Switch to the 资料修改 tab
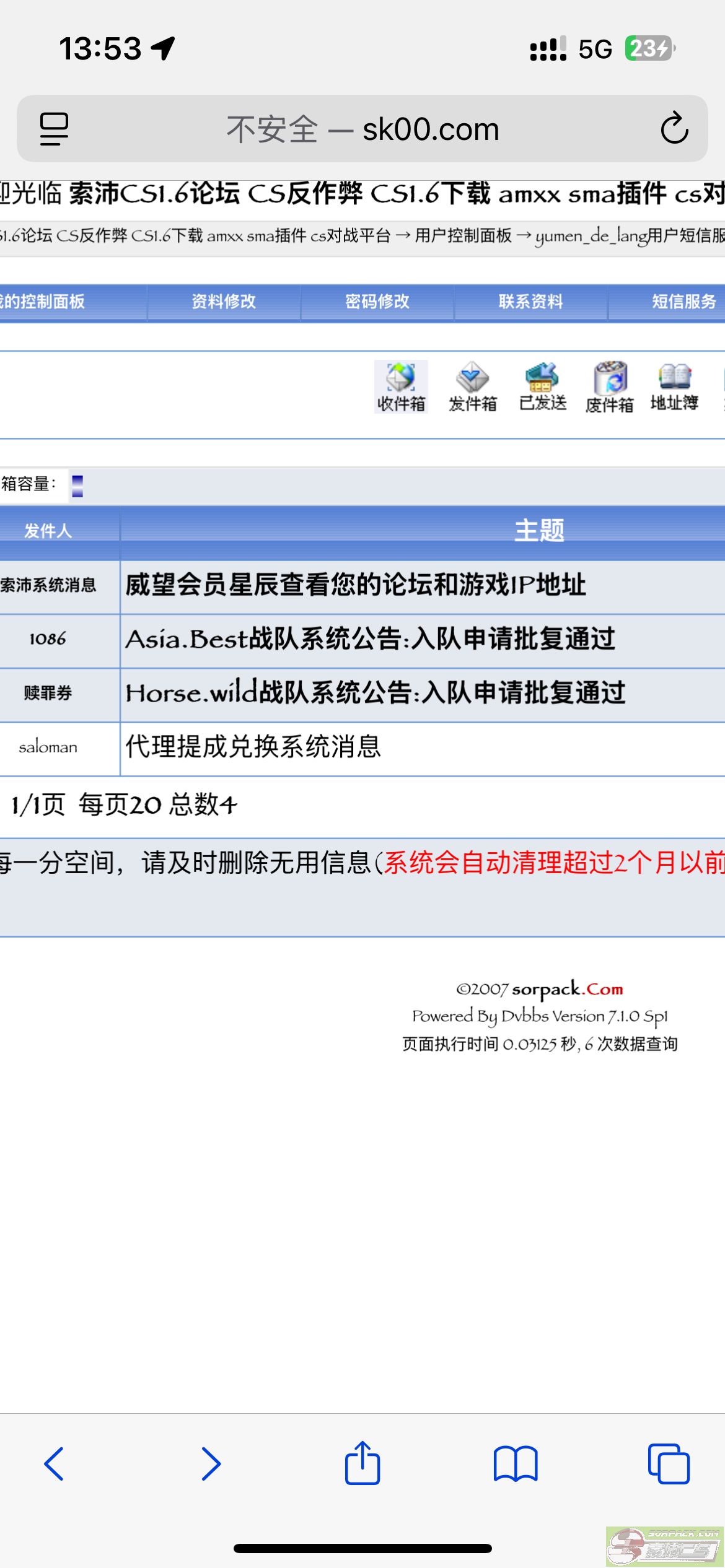 point(224,302)
